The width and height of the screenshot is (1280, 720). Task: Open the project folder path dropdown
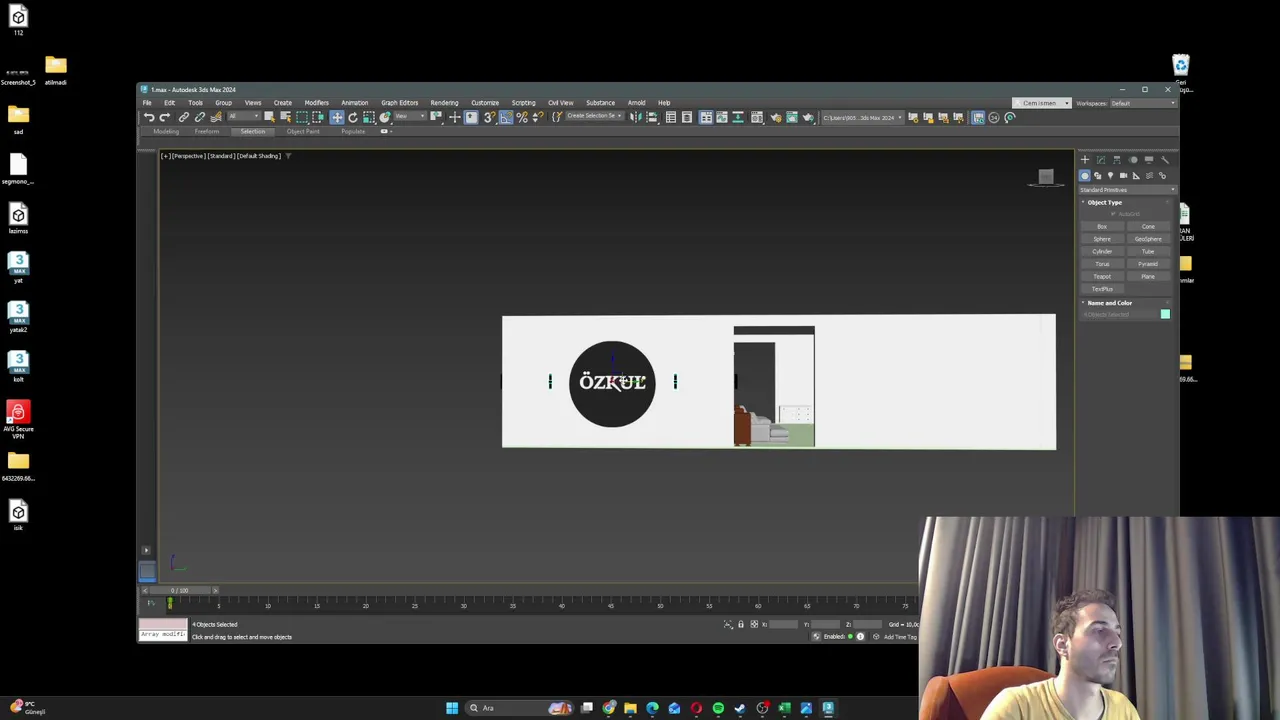coord(862,117)
